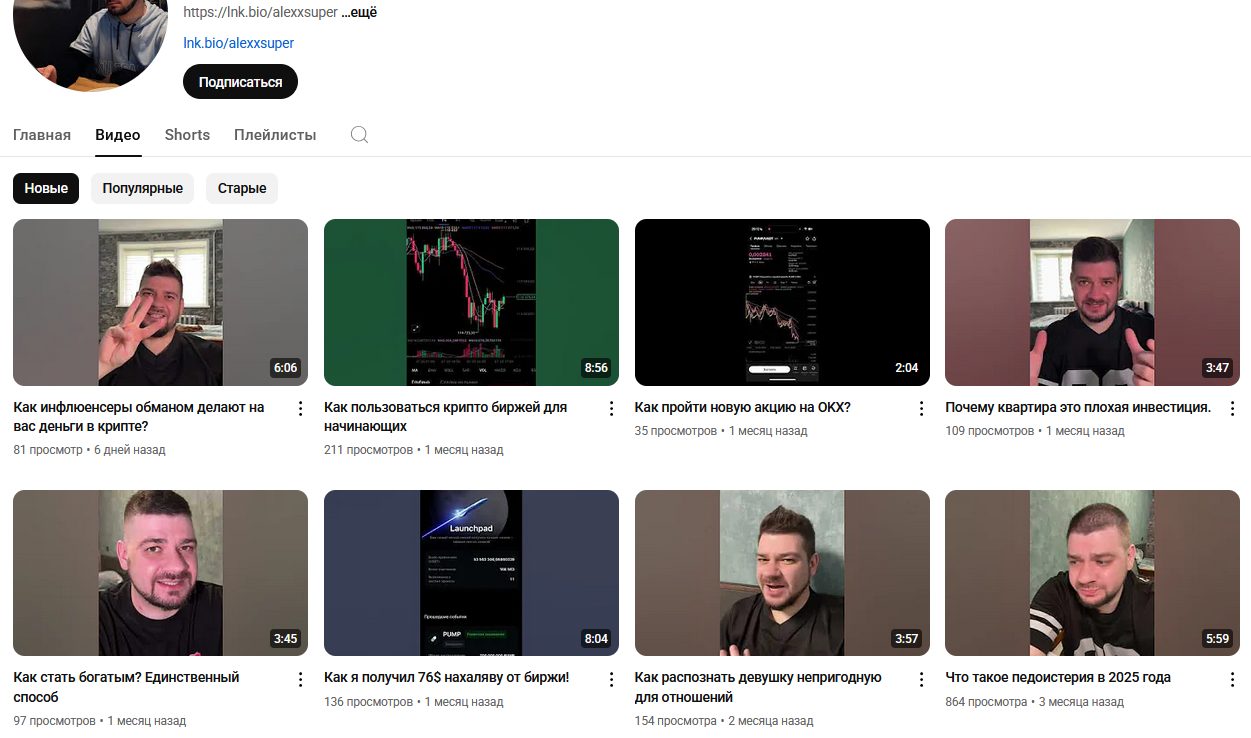1251x738 pixels.
Task: Play the thumbnail with 5:59 duration
Action: pyautogui.click(x=1092, y=573)
